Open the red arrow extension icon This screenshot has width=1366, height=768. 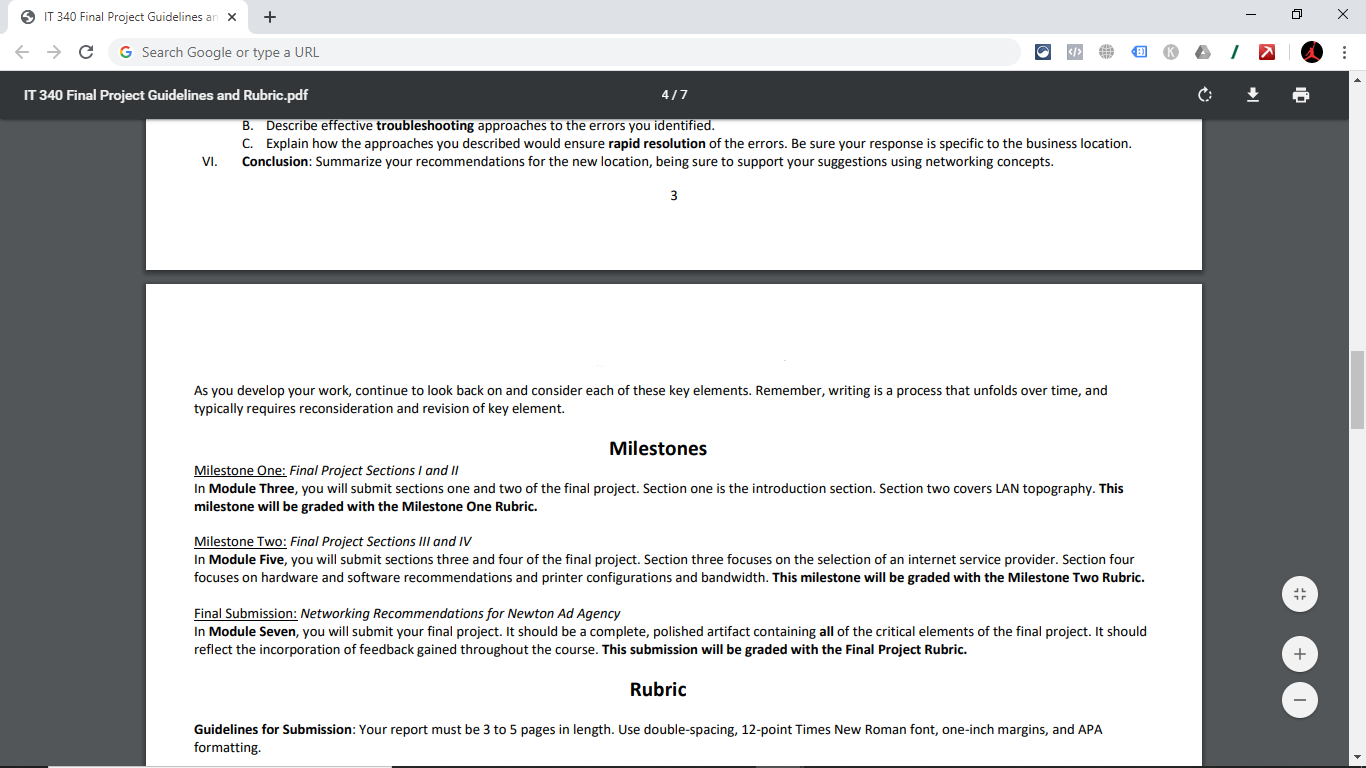1267,51
